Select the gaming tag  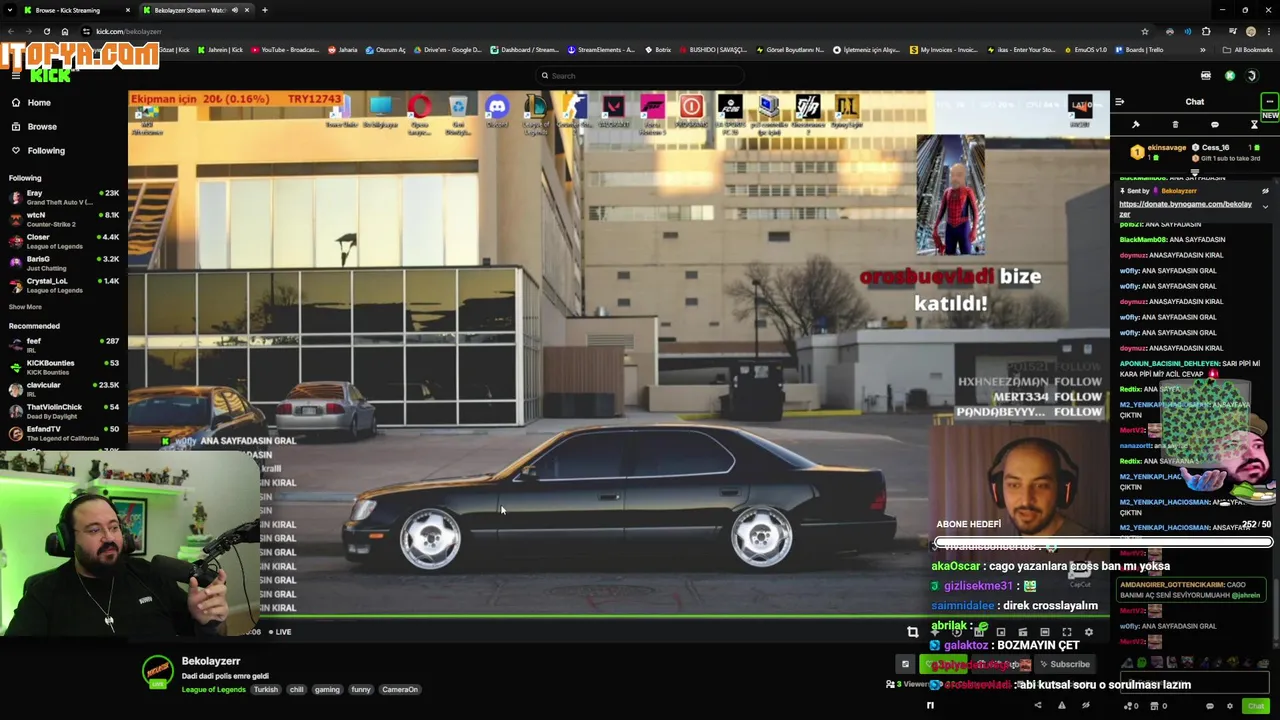tap(327, 689)
